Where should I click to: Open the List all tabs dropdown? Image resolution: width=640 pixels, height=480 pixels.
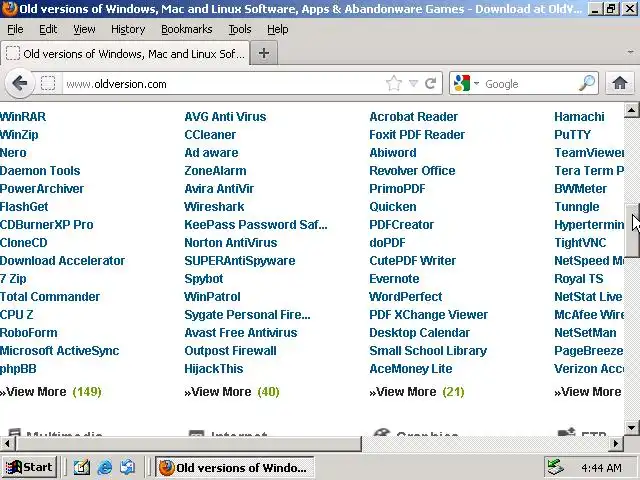[630, 52]
